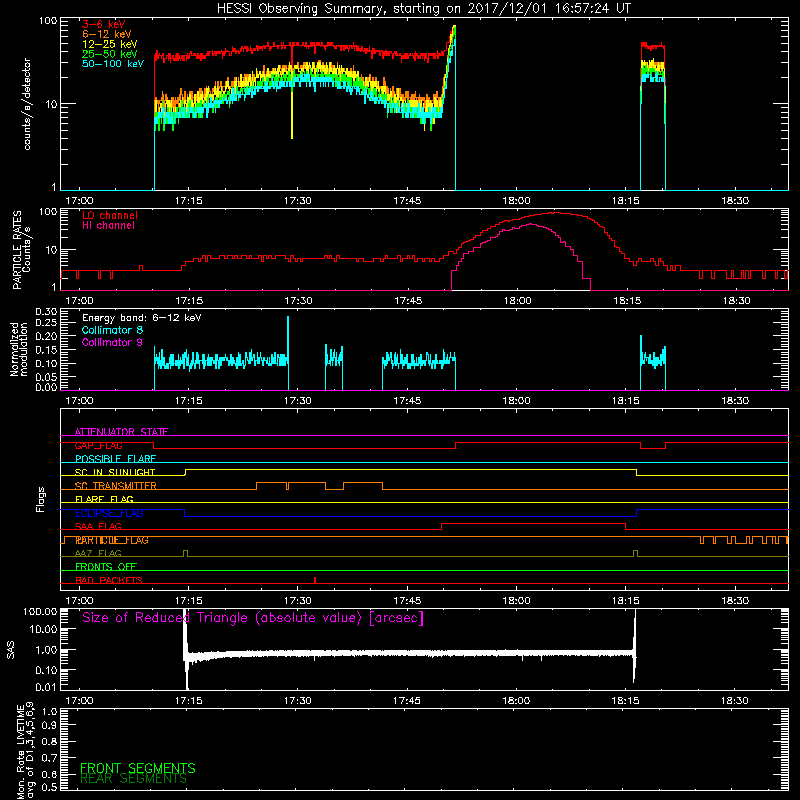This screenshot has width=800, height=800.
Task: Click the SC_TRANSMITTER flag label
Action: (116, 486)
